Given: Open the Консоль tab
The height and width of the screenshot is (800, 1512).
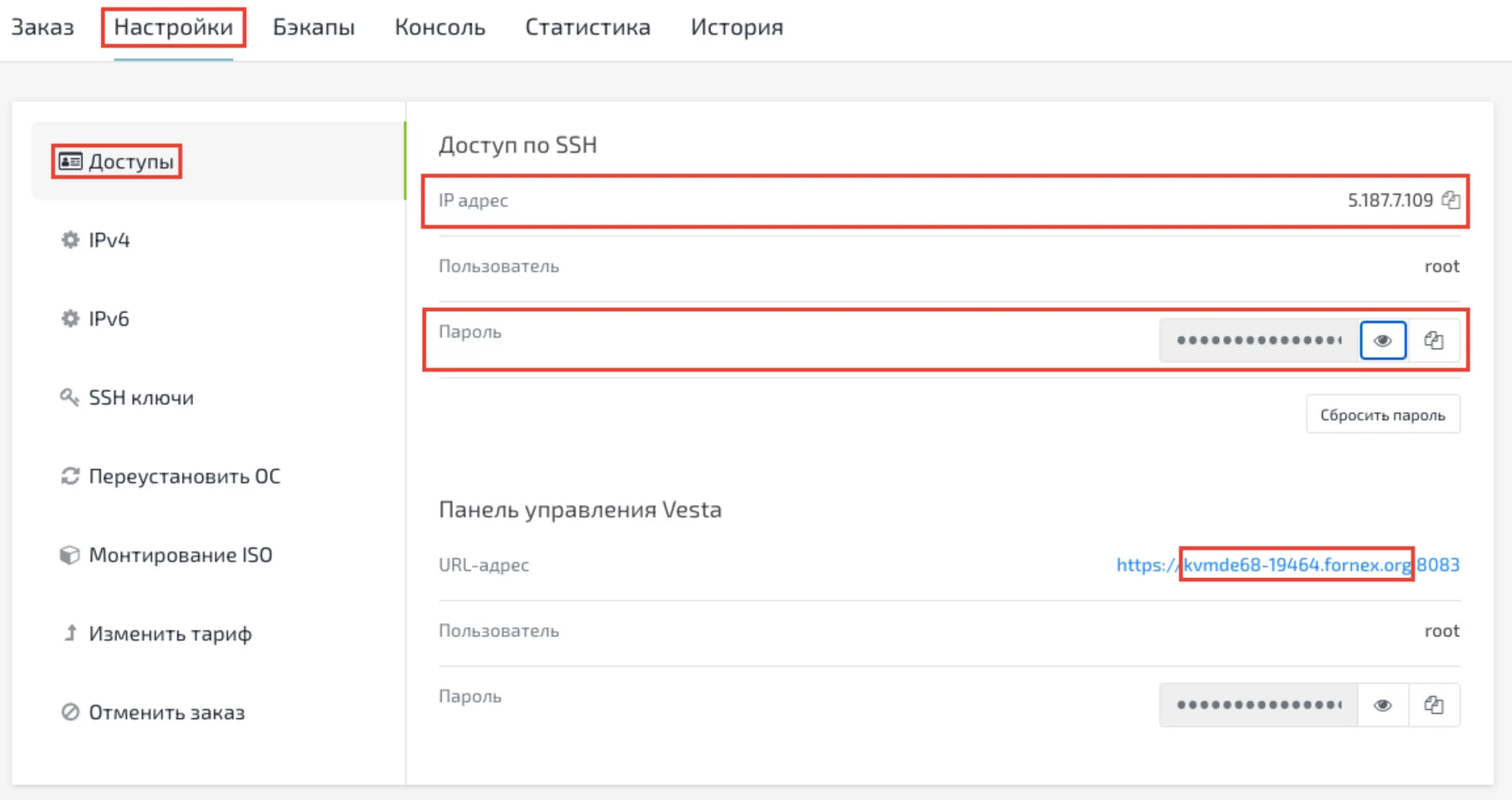Looking at the screenshot, I should (440, 28).
